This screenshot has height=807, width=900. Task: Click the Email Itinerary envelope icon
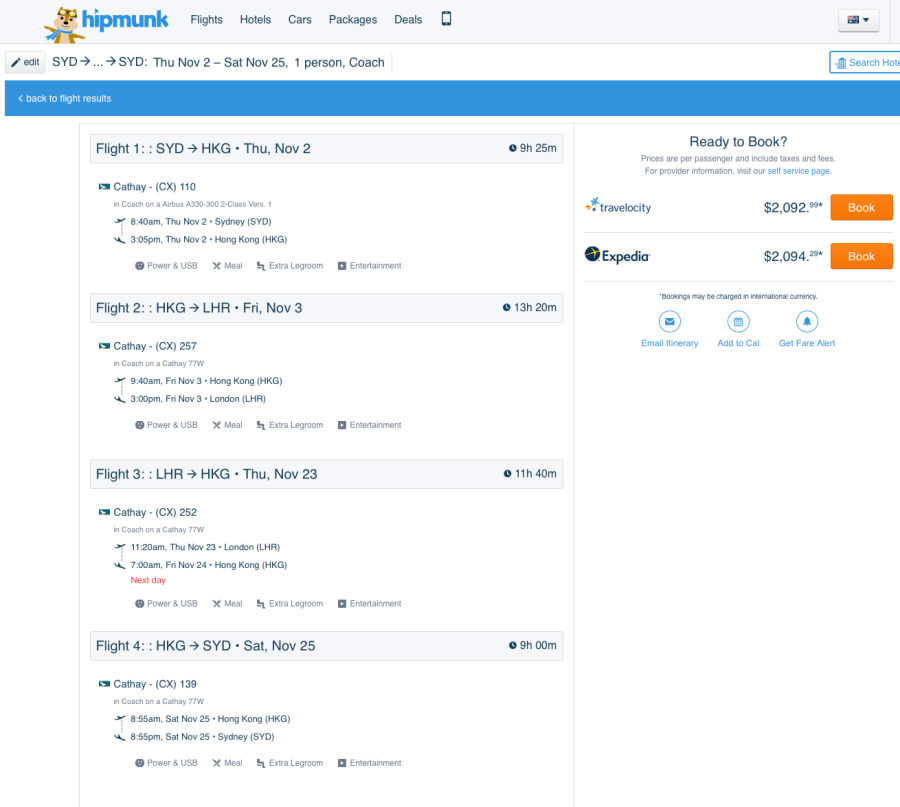[669, 321]
